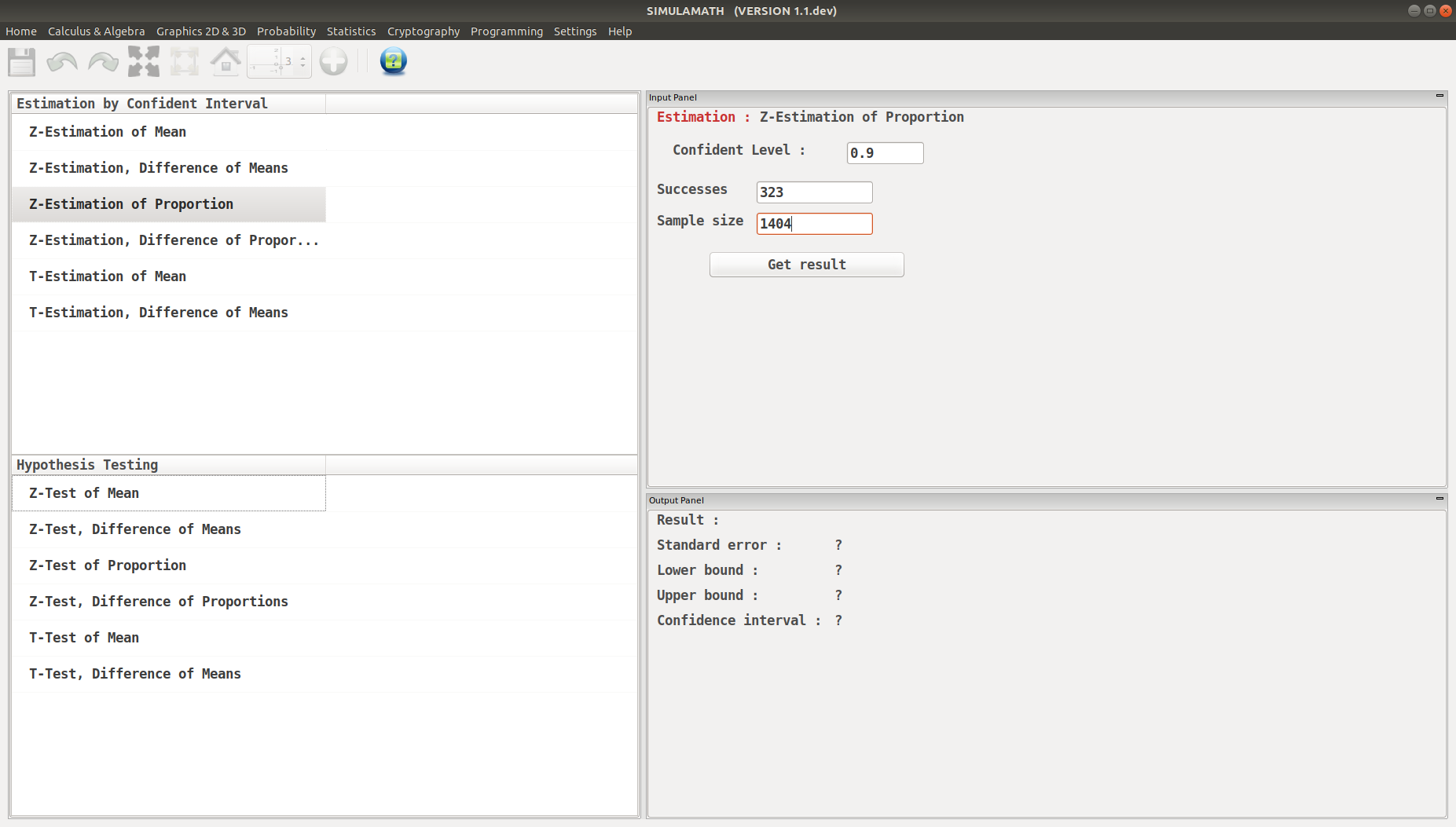Click the four-arrows expand view icon
The width and height of the screenshot is (1456, 827).
tap(144, 61)
